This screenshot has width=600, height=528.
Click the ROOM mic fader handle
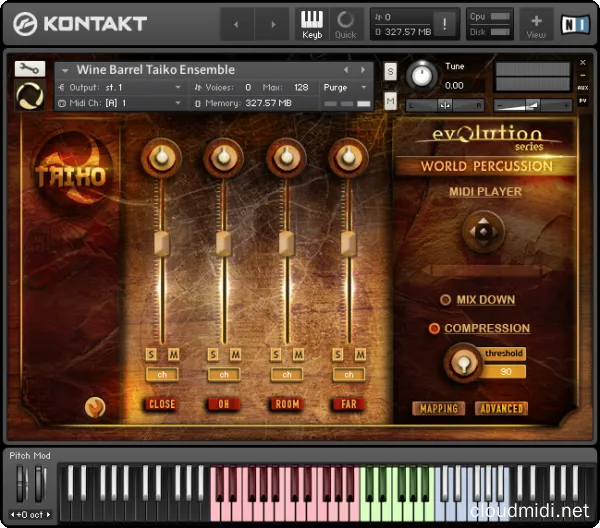point(286,244)
